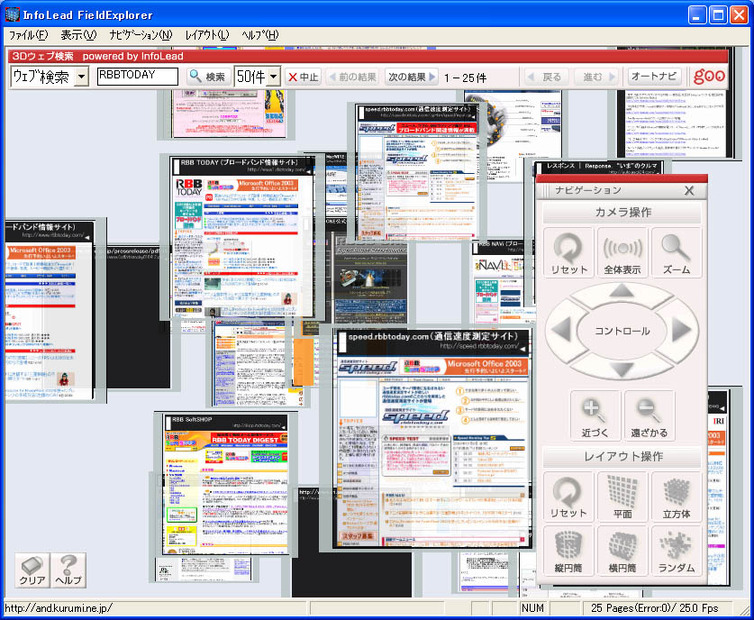This screenshot has width=754, height=620.
Task: Select the Zoom (ズーム) magnifier icon
Action: (676, 253)
